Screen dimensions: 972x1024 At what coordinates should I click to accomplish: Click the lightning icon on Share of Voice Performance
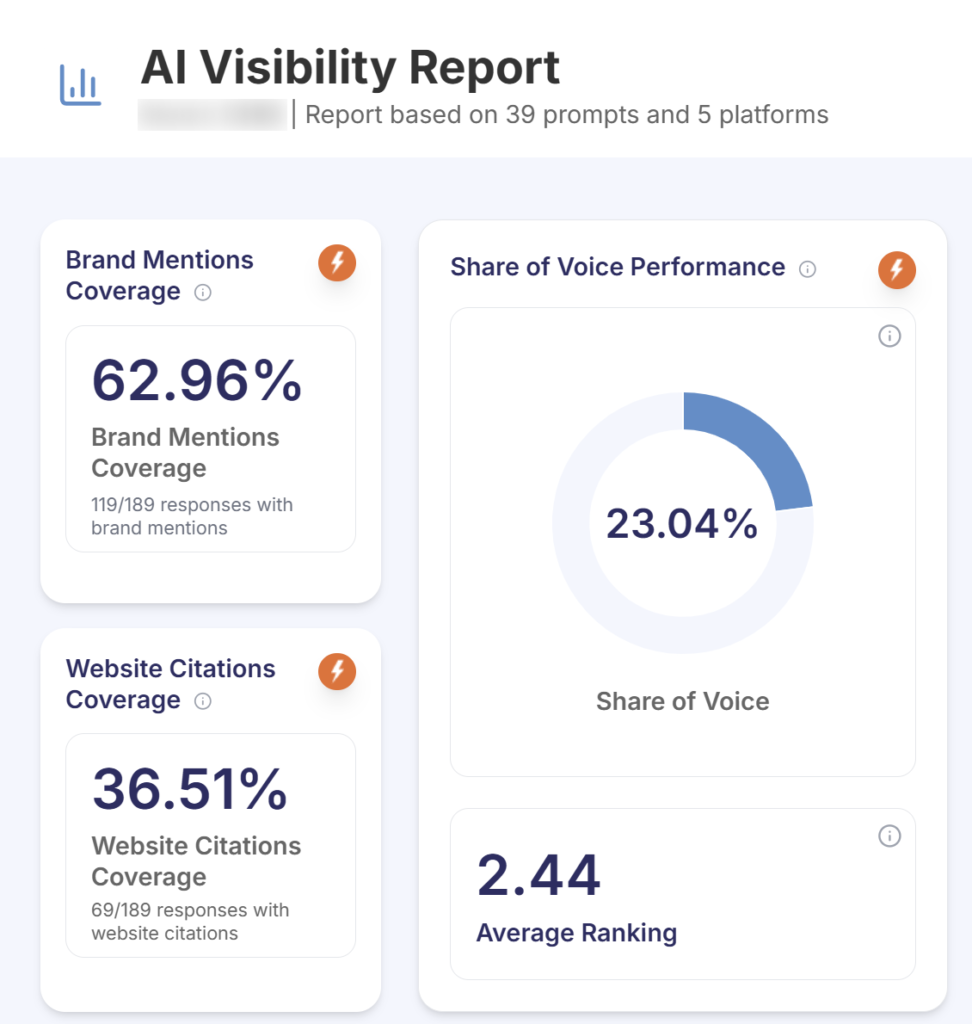point(896,269)
